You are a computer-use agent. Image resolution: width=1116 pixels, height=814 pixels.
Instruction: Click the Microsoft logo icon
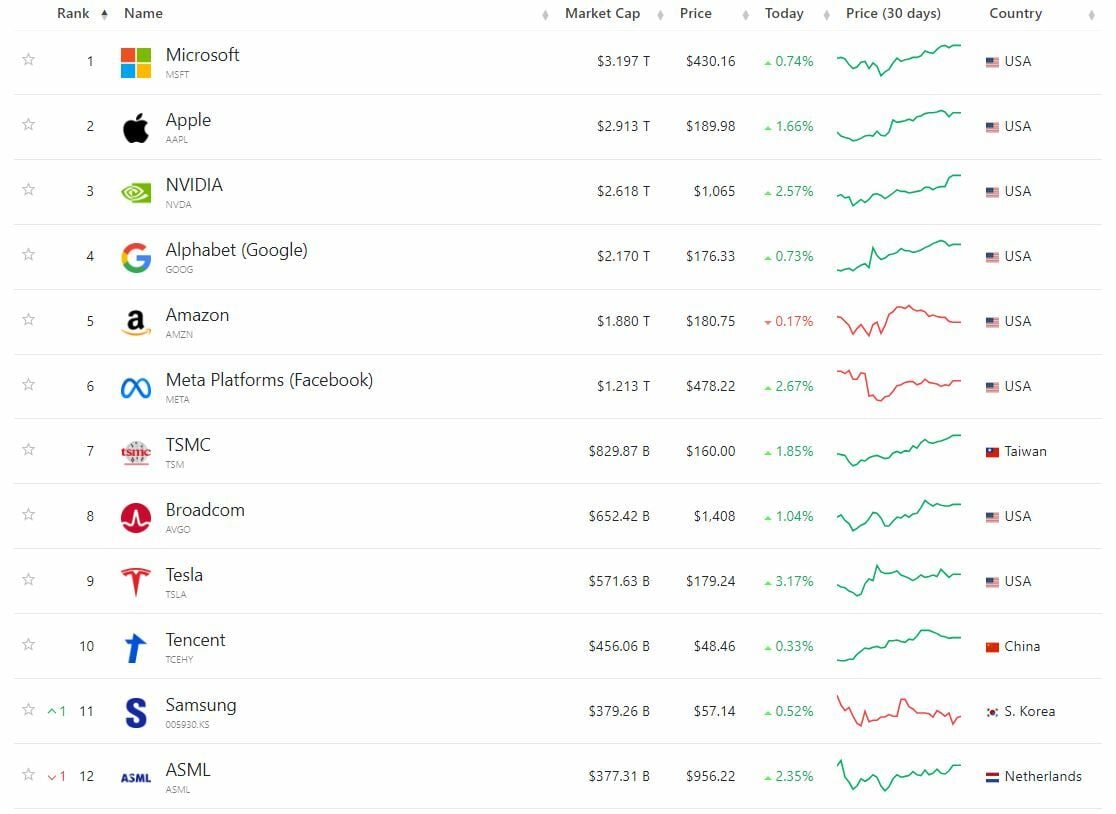[136, 62]
